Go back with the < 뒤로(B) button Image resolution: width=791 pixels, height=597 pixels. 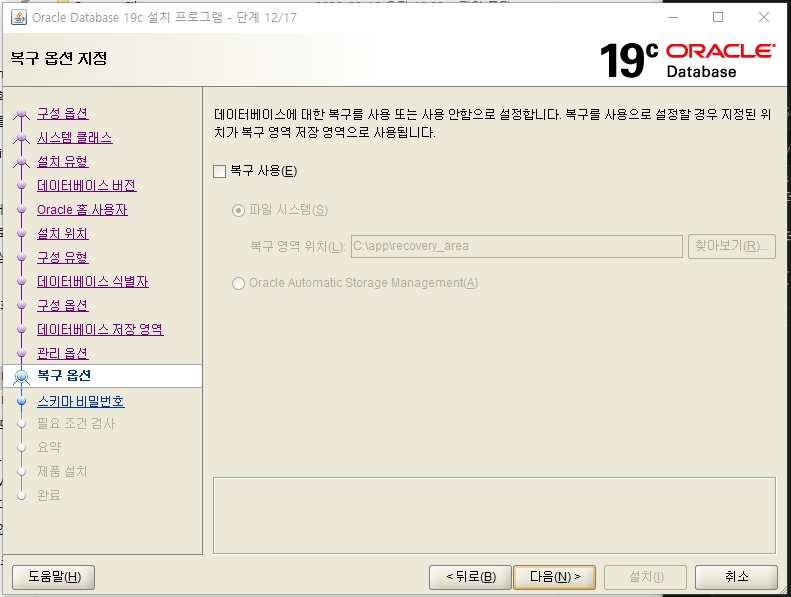[x=470, y=577]
